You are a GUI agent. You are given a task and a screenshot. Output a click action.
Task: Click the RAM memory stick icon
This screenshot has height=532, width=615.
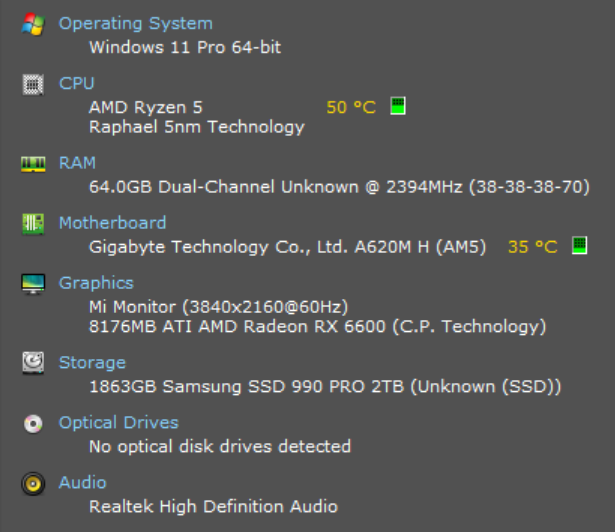pyautogui.click(x=34, y=164)
